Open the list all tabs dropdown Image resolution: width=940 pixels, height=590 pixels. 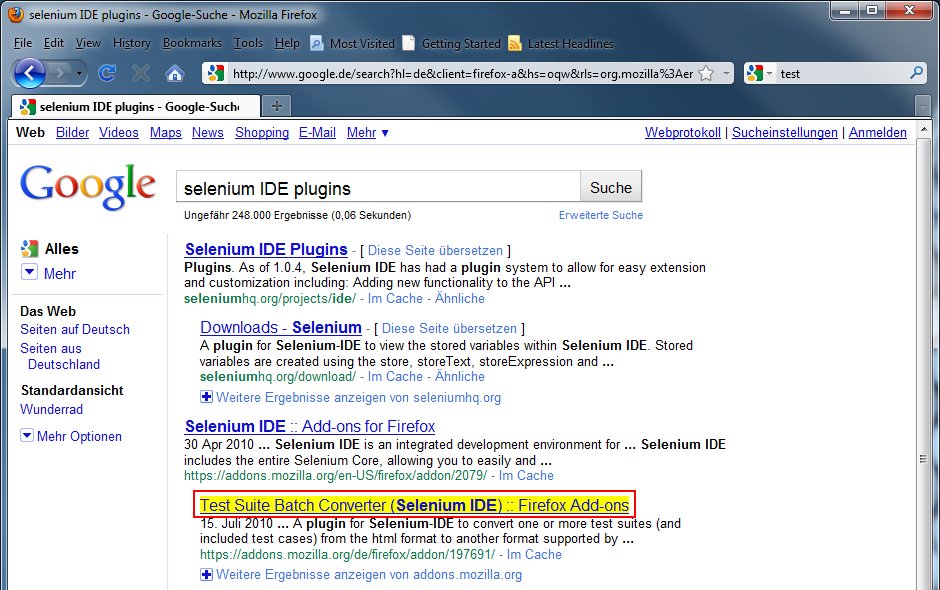click(923, 106)
